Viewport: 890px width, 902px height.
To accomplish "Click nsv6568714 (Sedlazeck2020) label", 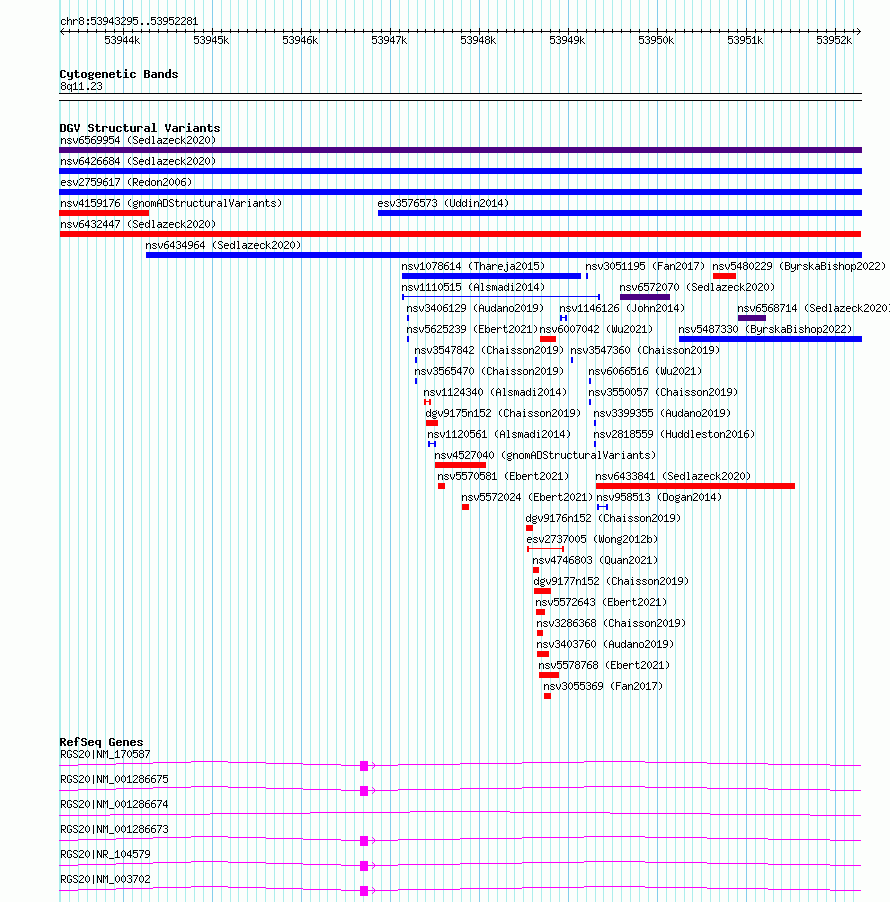I will tap(813, 308).
